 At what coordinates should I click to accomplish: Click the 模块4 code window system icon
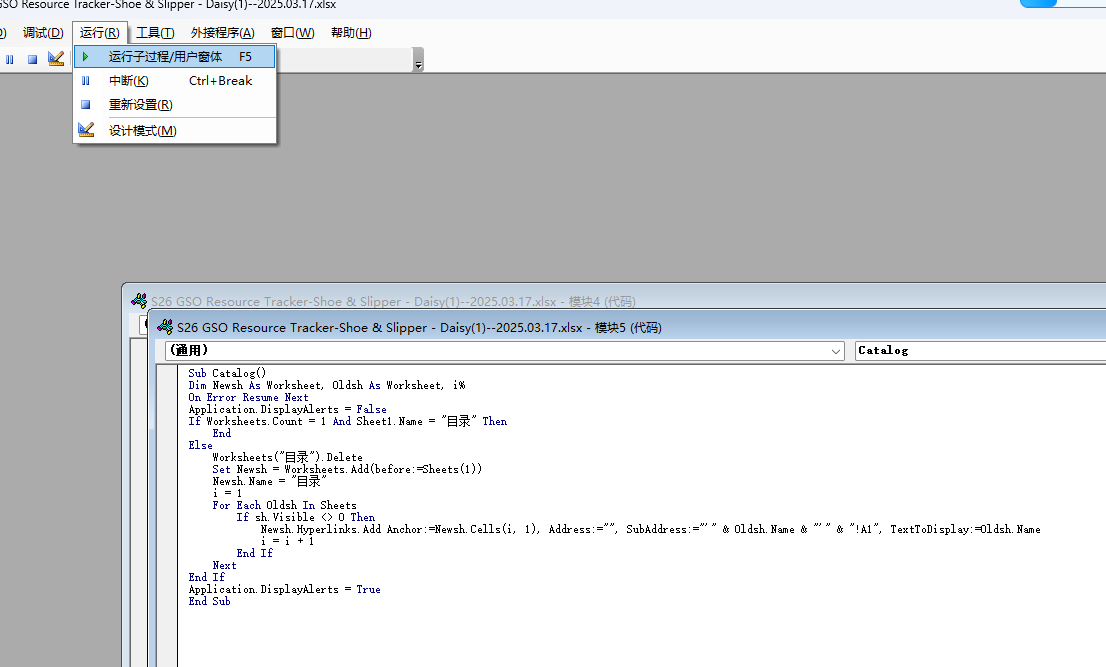tap(139, 301)
